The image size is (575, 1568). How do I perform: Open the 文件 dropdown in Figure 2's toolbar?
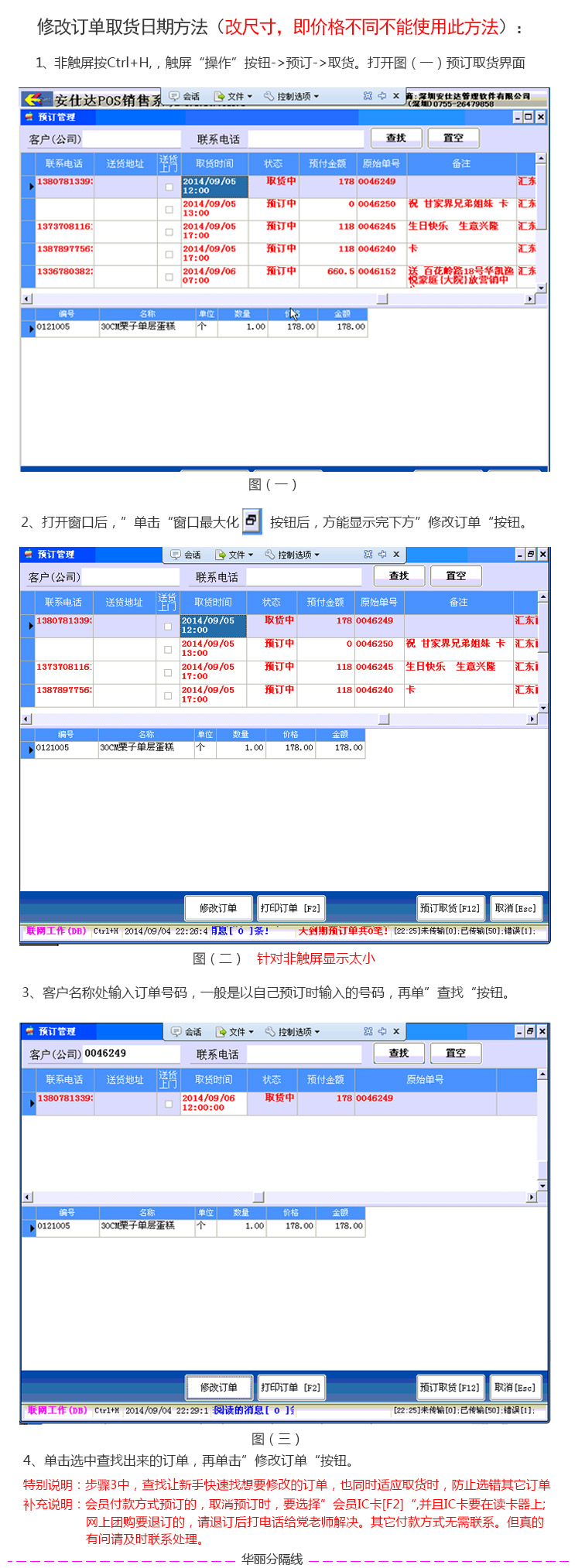point(234,555)
